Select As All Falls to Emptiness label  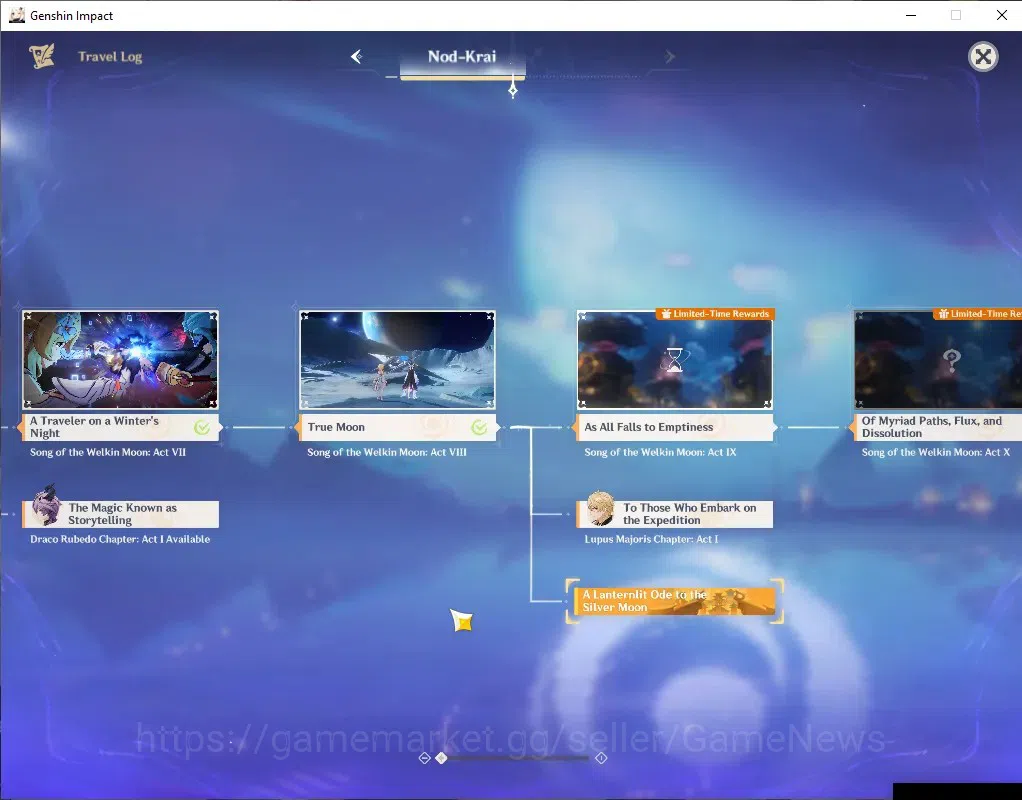tap(675, 427)
